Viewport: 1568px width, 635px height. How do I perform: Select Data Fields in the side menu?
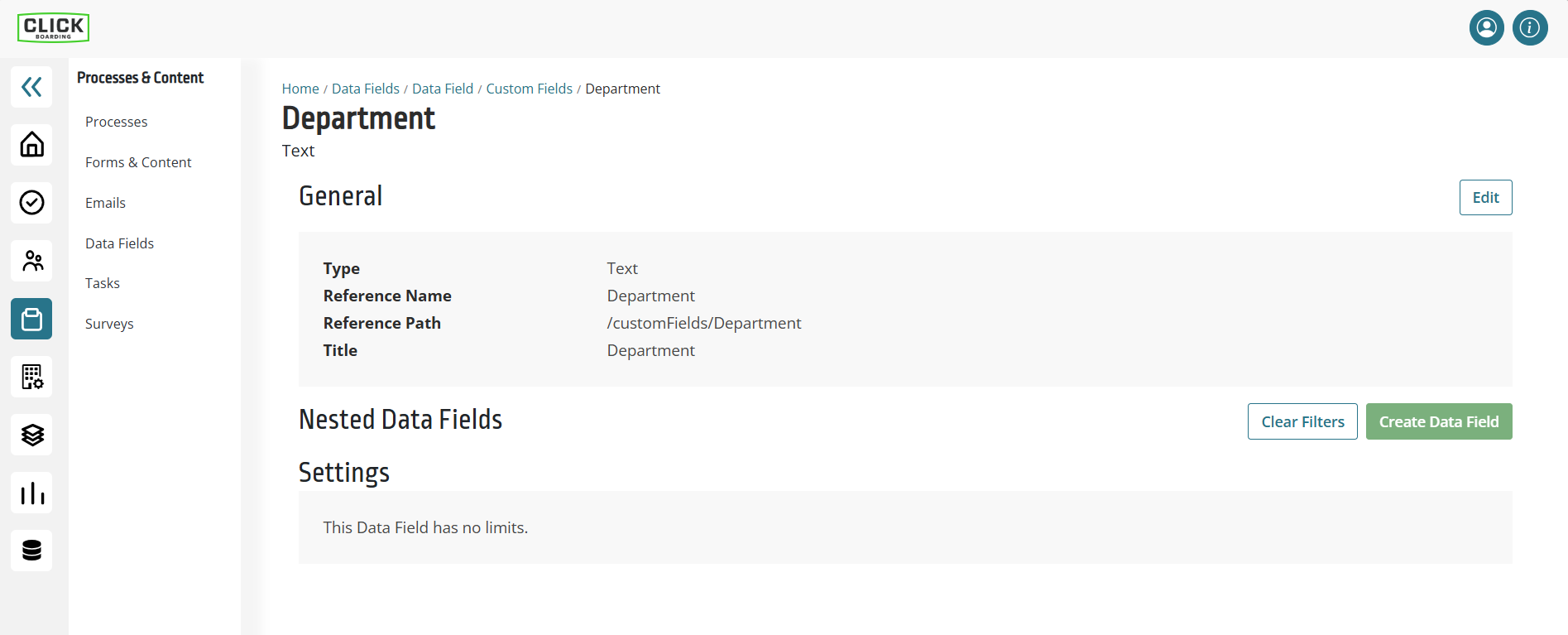pyautogui.click(x=119, y=243)
